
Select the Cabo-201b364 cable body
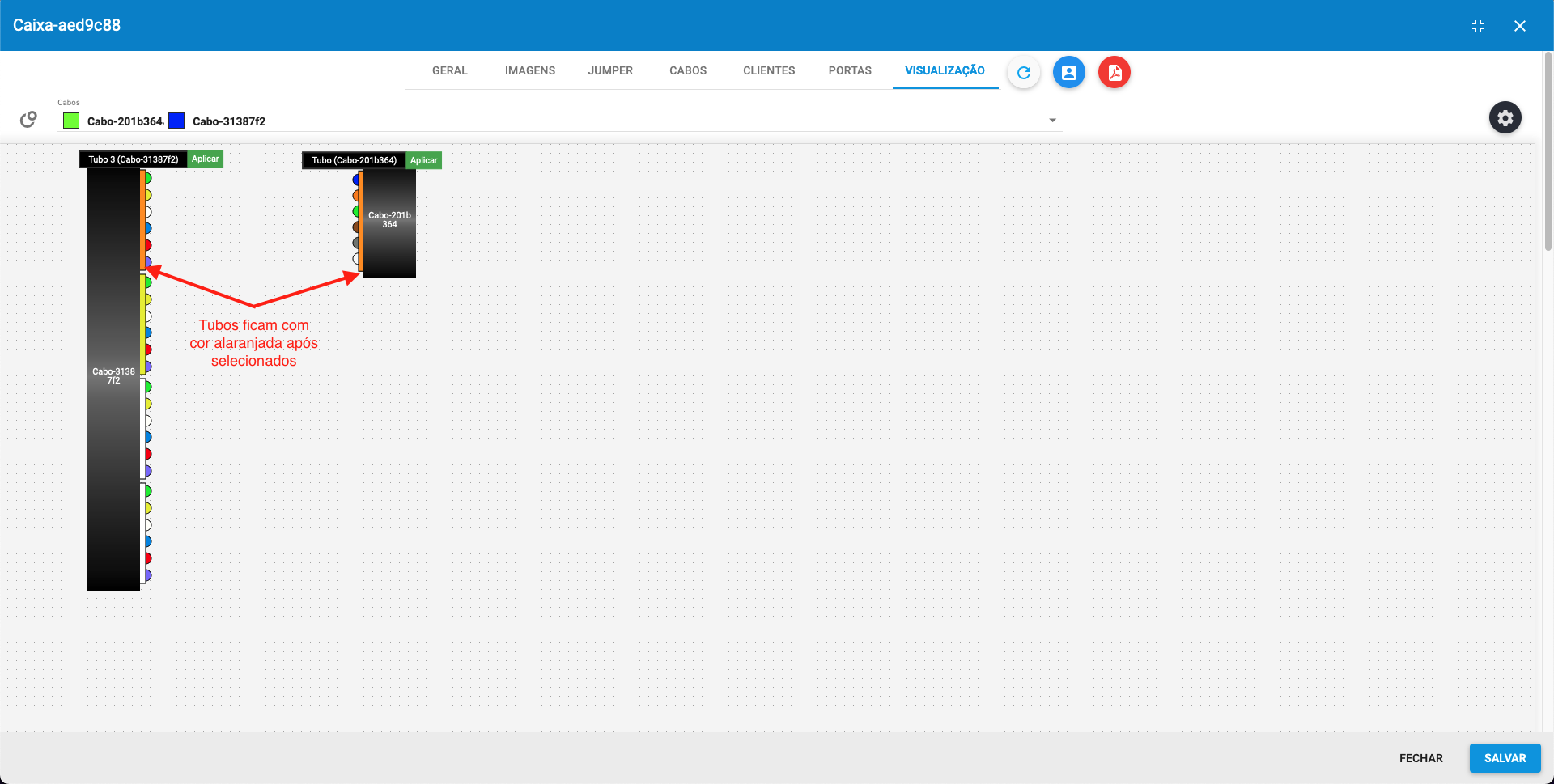390,223
